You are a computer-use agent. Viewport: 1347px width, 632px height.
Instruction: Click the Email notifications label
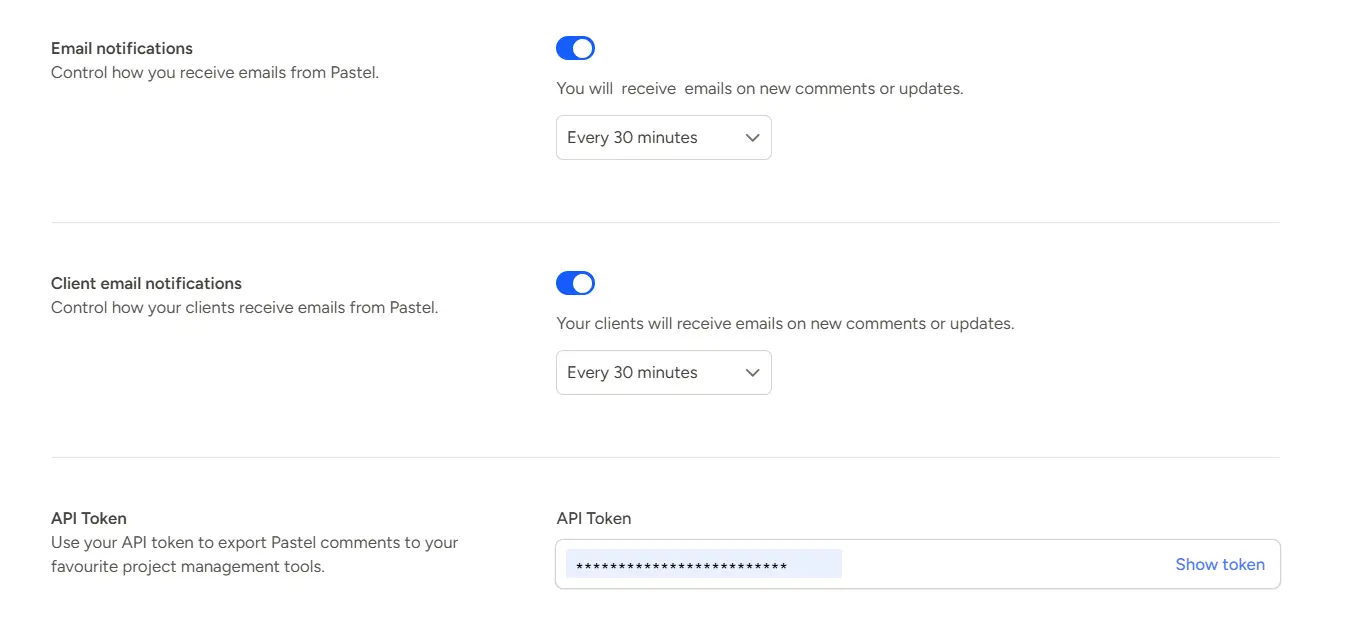121,47
